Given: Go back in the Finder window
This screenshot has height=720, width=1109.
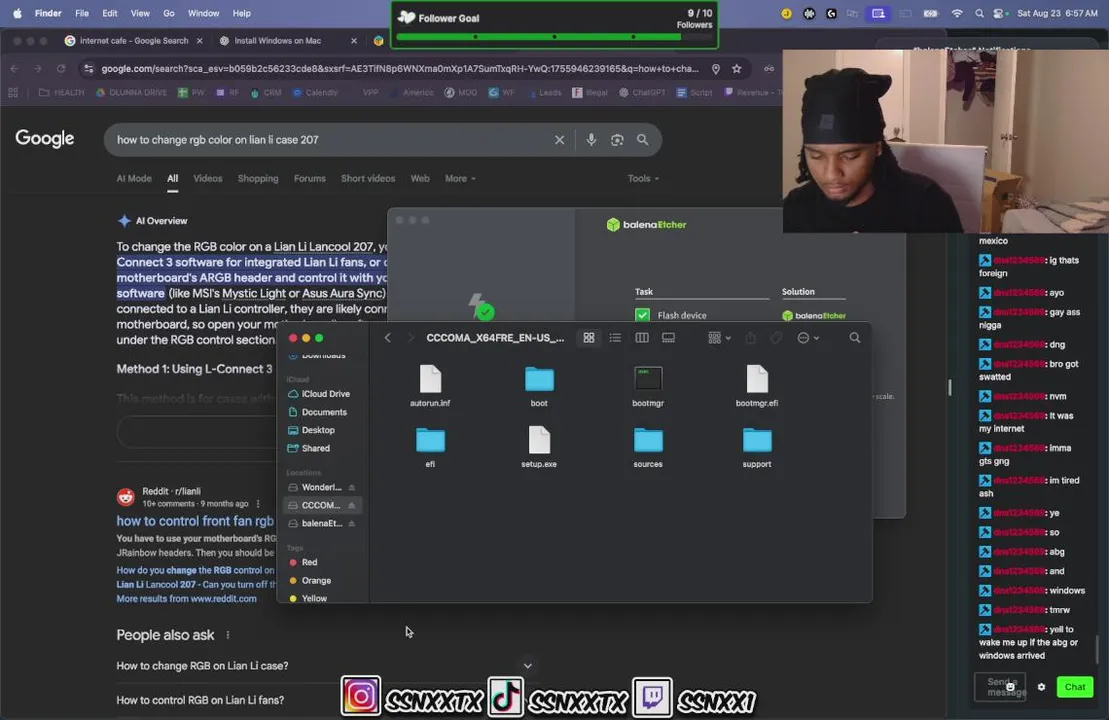Looking at the screenshot, I should click(388, 338).
